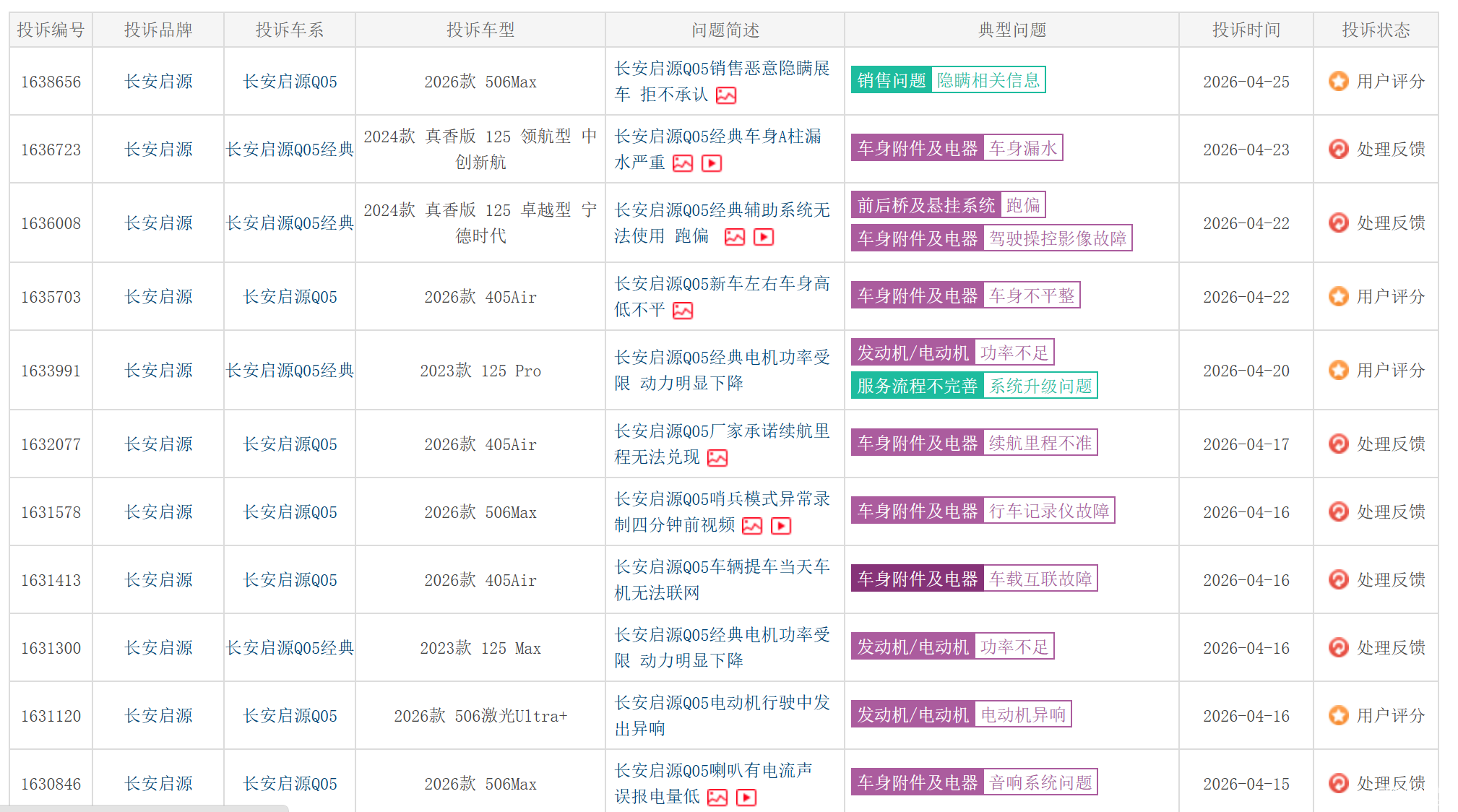Screen dimensions: 1458x812
Task: Select the 车载互联故障 issue tag
Action: (x=1040, y=579)
